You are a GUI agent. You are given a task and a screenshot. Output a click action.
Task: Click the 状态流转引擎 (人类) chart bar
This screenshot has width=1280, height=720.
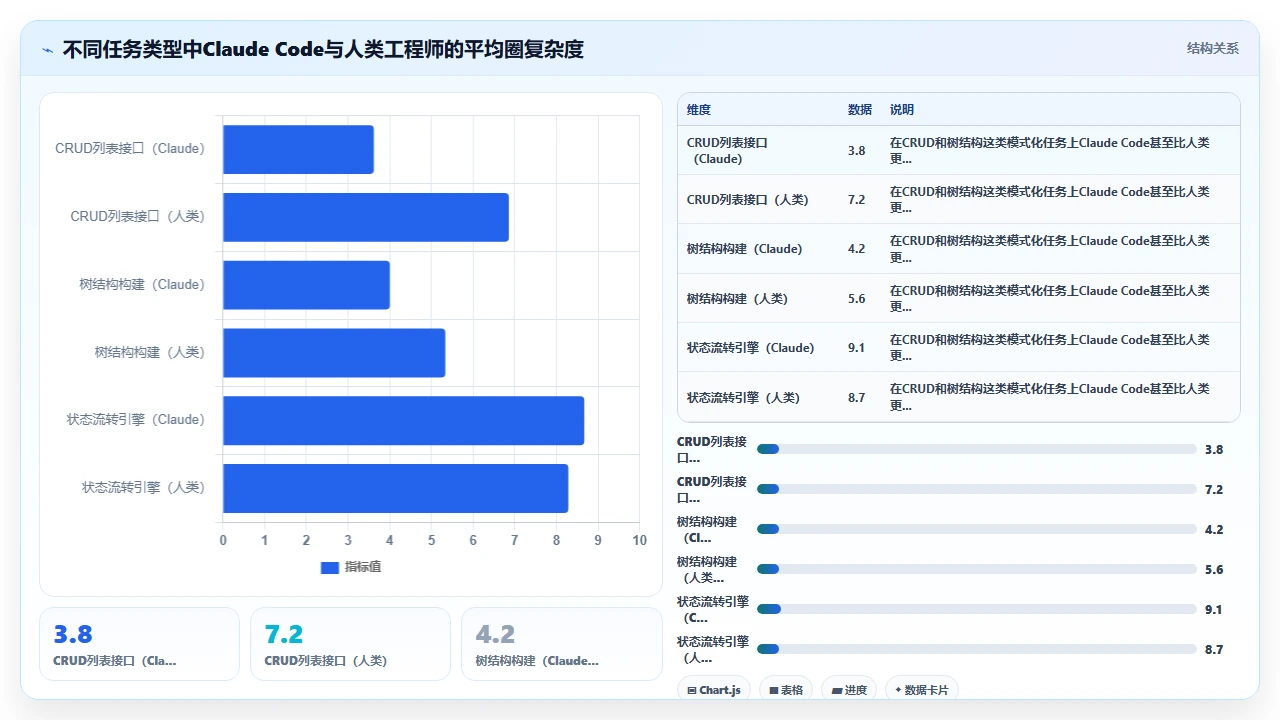395,488
